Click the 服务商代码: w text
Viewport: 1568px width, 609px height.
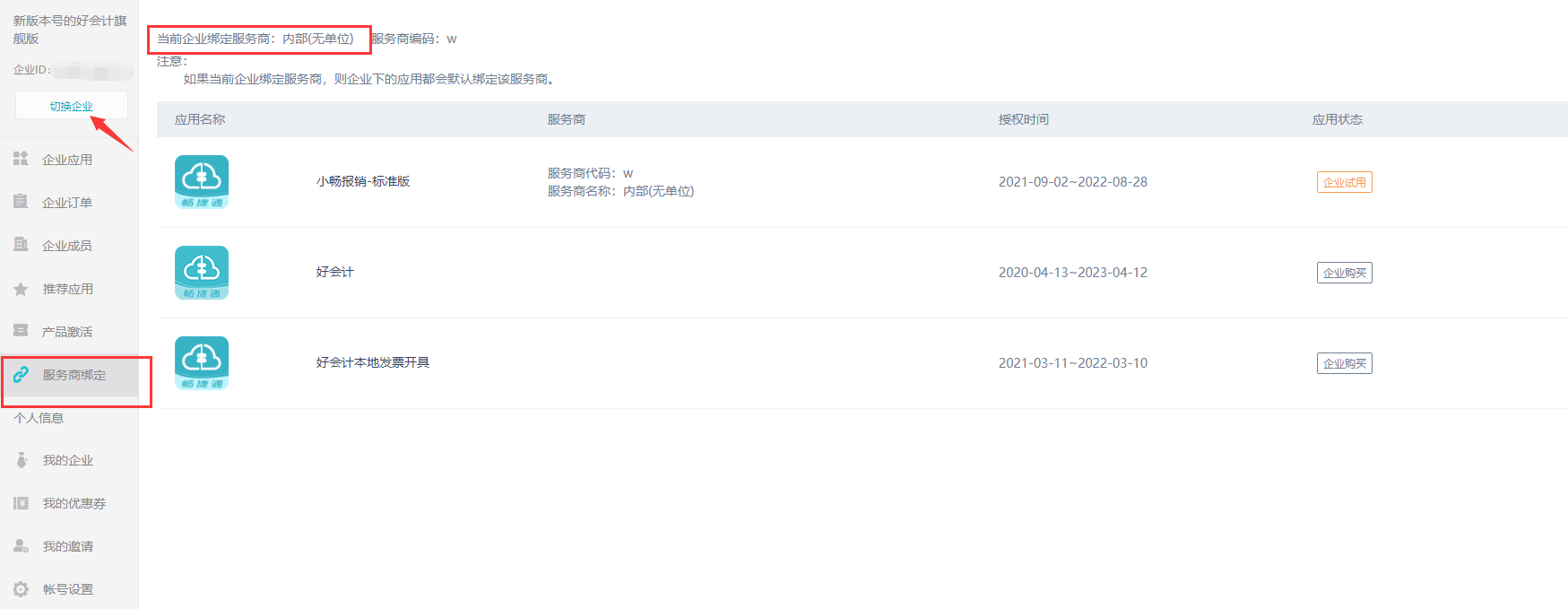pyautogui.click(x=591, y=173)
